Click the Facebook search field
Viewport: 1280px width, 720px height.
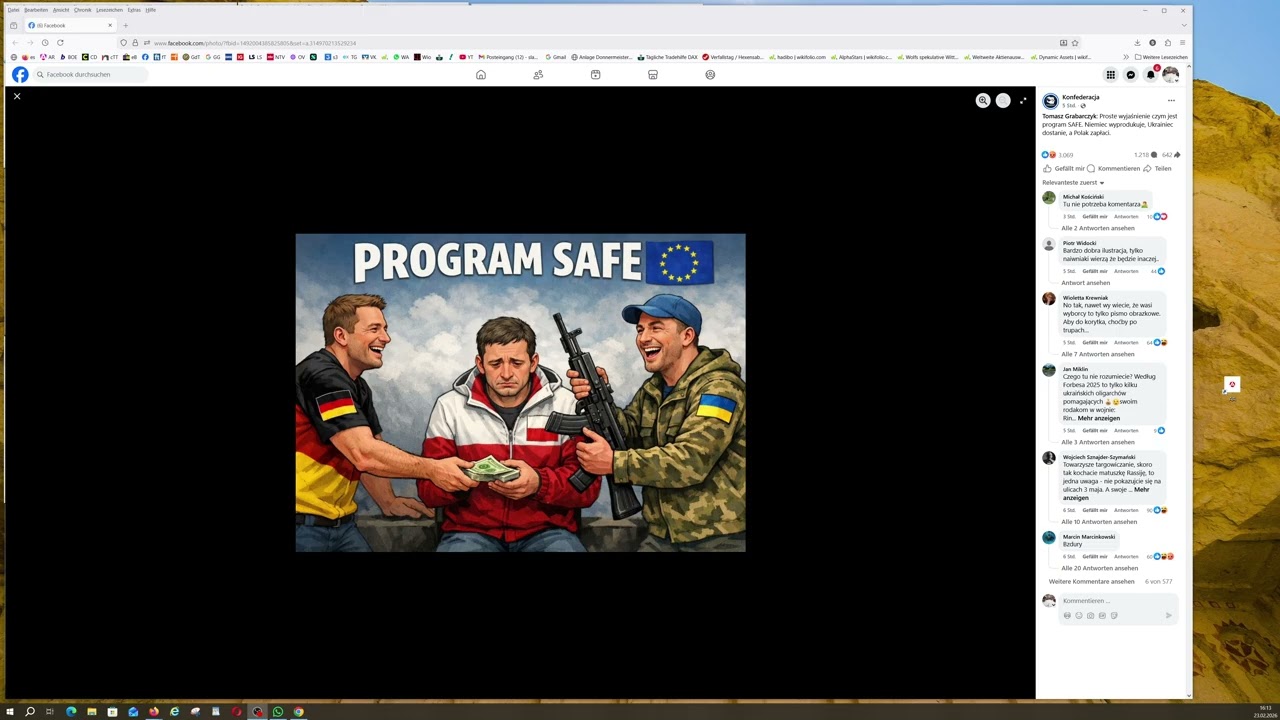pos(90,75)
